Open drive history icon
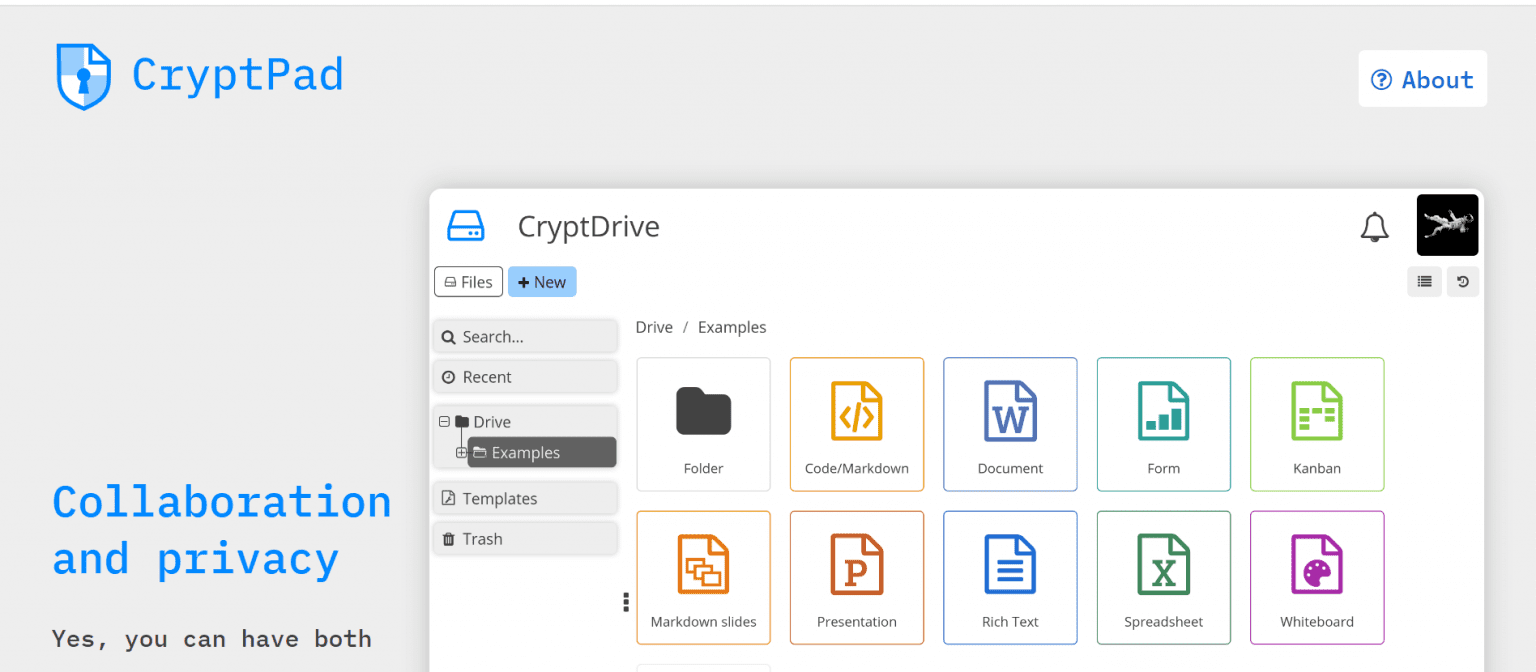1536x672 pixels. pos(1462,282)
